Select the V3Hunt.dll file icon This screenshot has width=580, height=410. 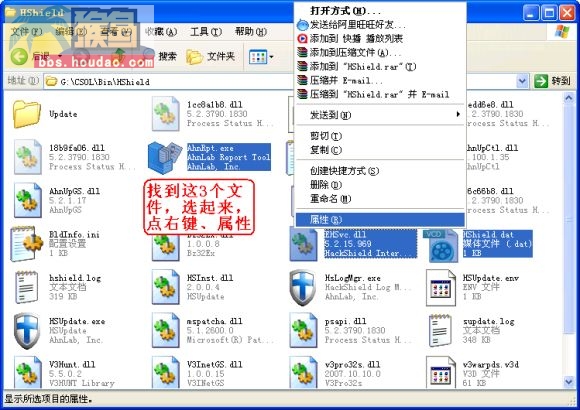click(27, 372)
